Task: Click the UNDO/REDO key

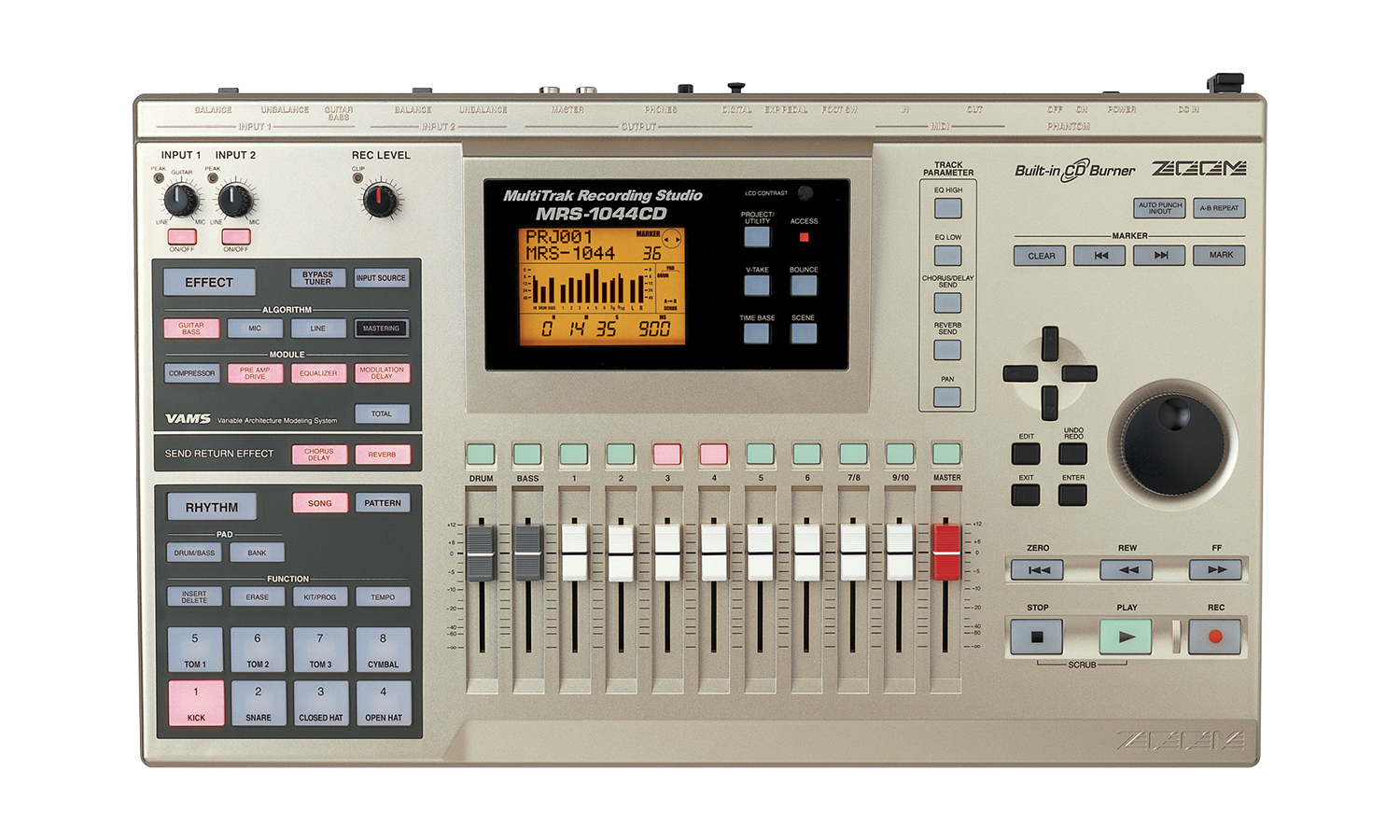Action: [x=1072, y=454]
